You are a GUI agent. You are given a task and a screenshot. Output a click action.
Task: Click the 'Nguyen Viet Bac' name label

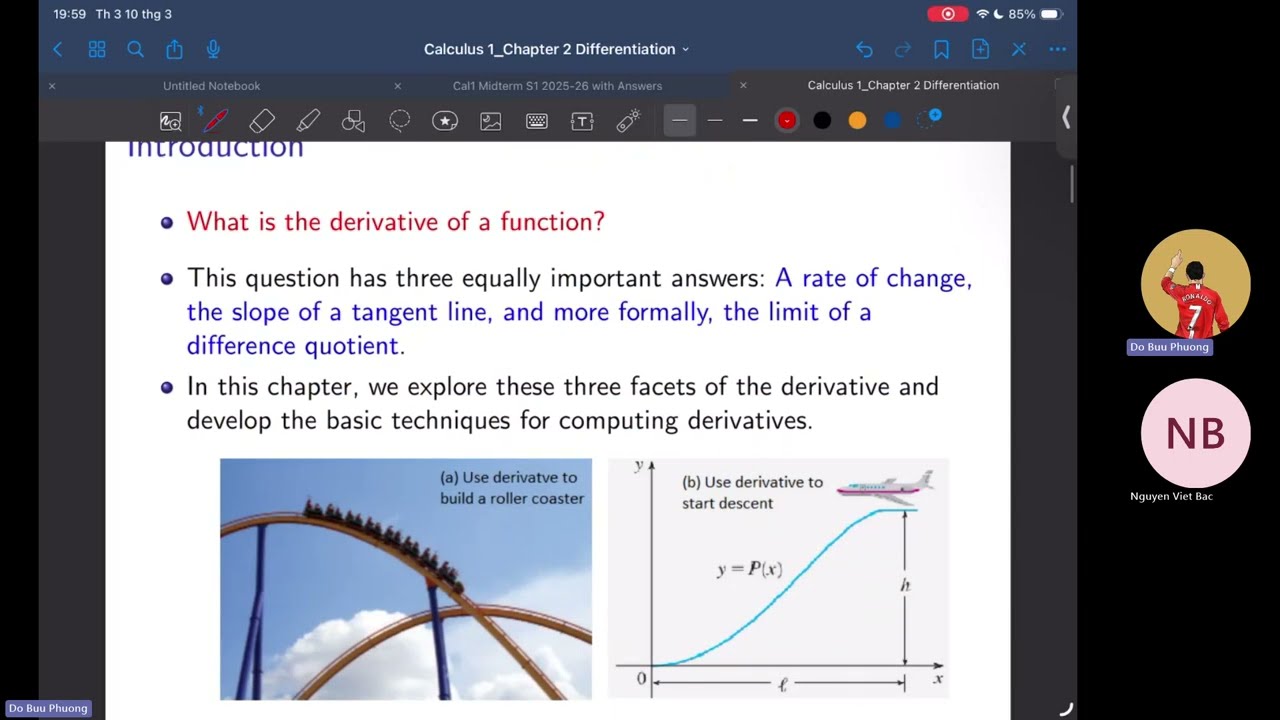point(1171,497)
